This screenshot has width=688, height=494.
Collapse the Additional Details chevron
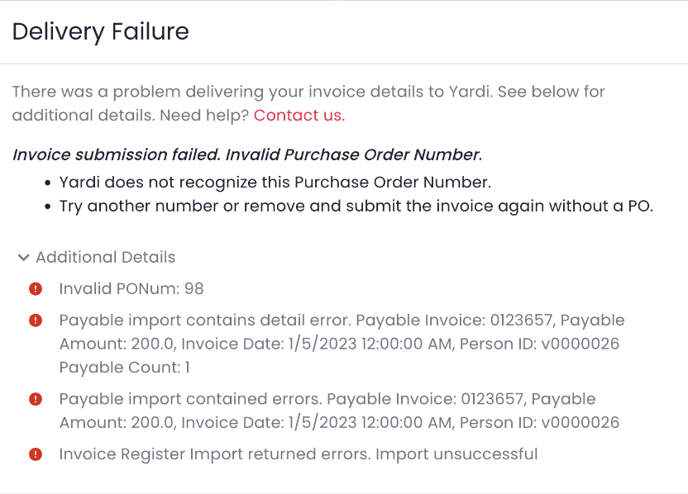(x=23, y=258)
